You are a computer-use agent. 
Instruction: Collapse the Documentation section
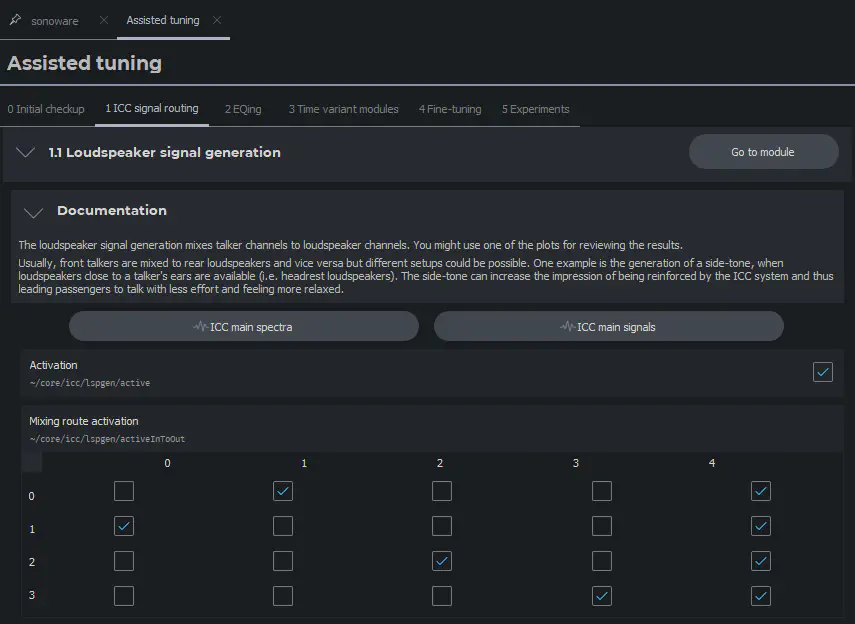33,212
